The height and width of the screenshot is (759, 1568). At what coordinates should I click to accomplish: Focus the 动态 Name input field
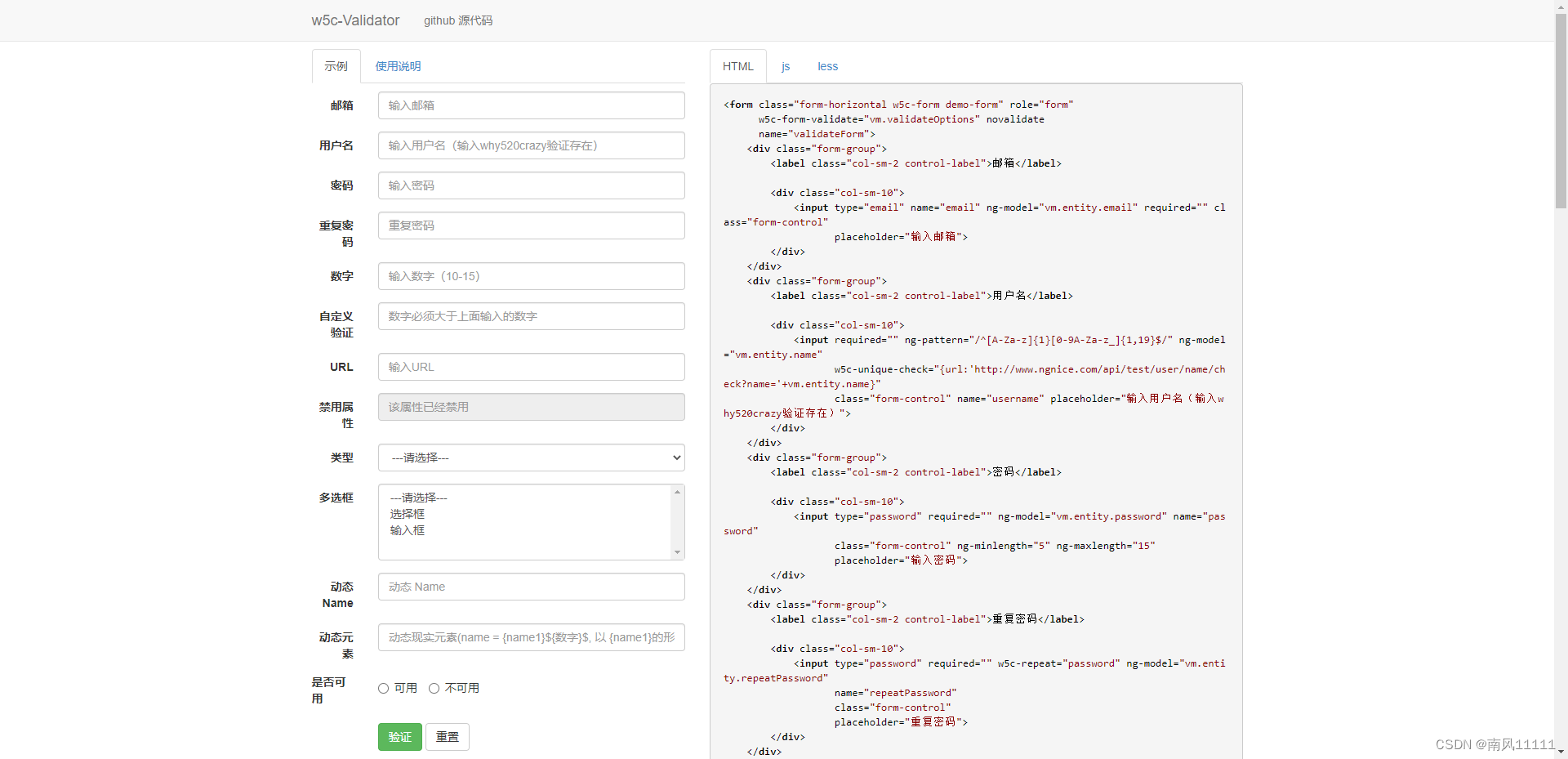[531, 587]
